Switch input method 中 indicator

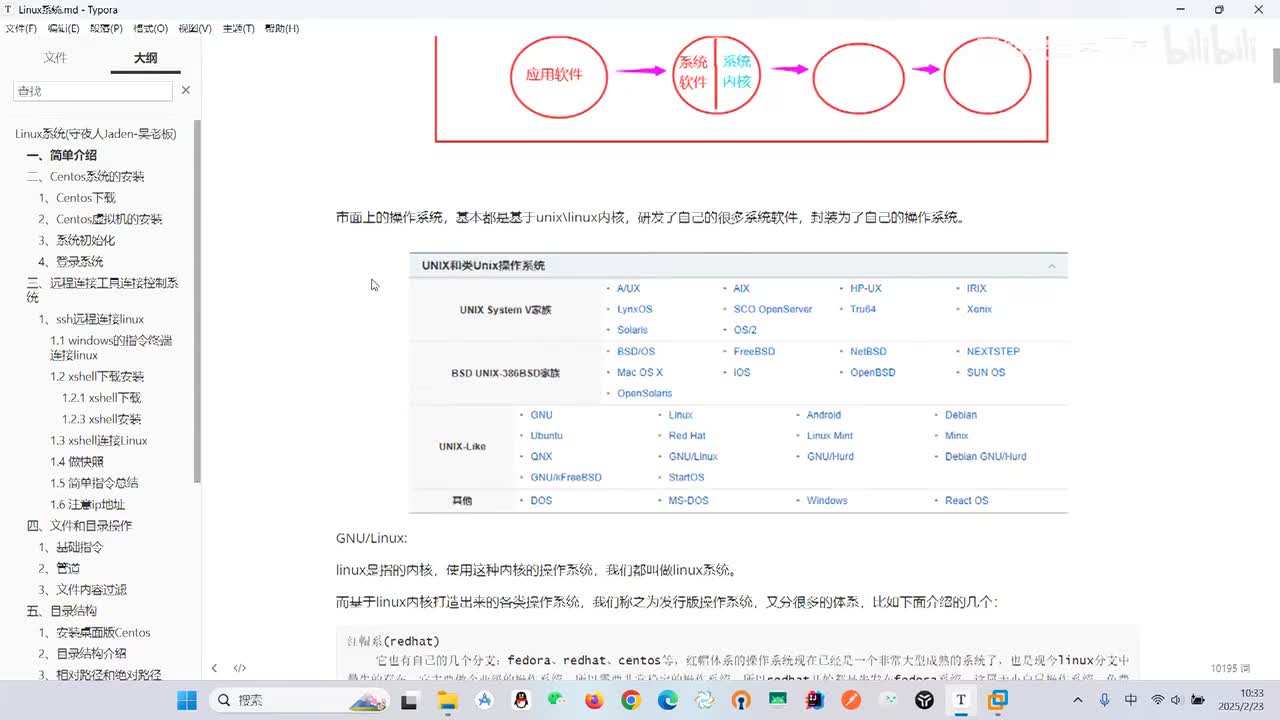[1131, 700]
